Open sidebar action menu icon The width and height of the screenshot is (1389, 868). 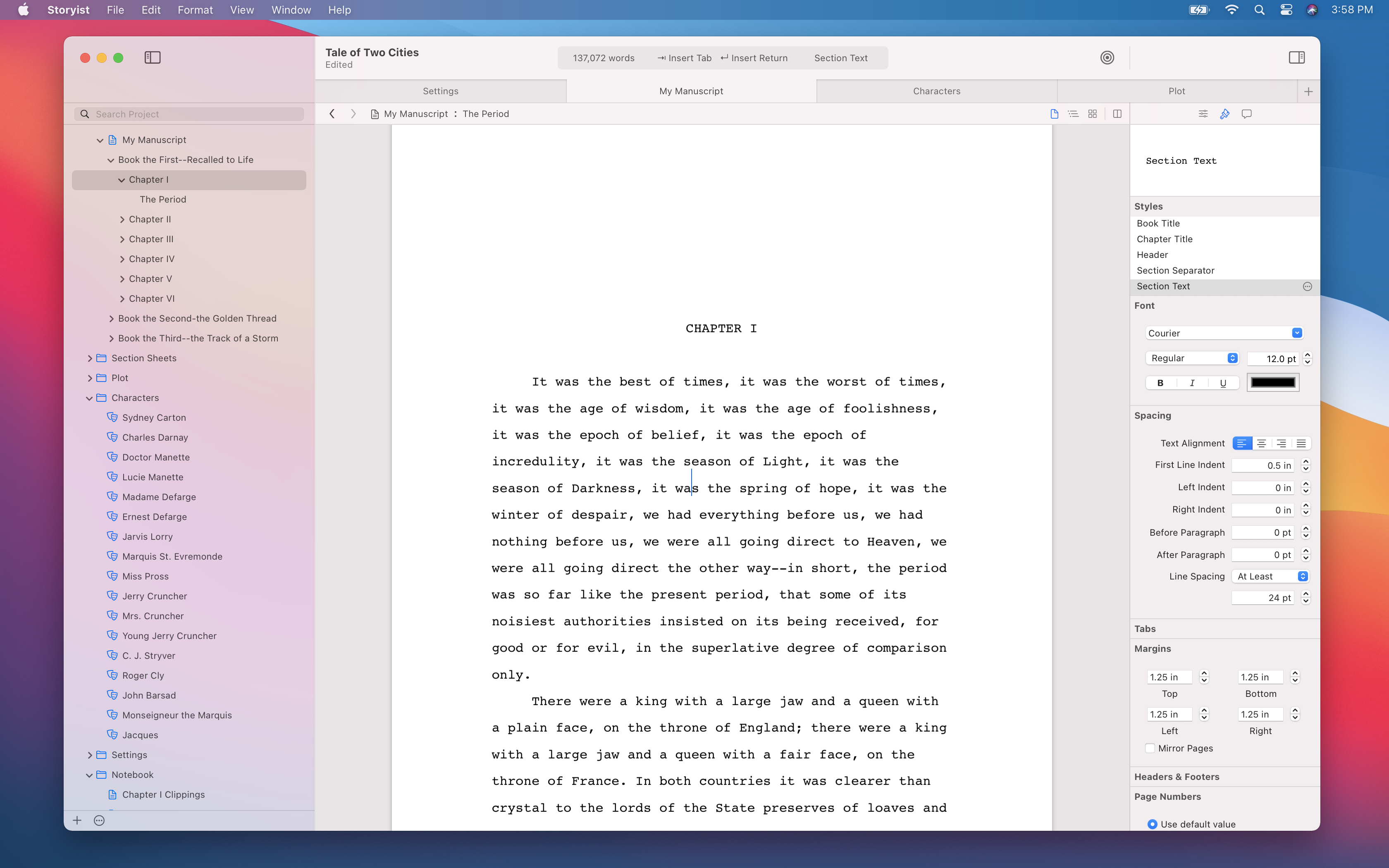coord(99,820)
